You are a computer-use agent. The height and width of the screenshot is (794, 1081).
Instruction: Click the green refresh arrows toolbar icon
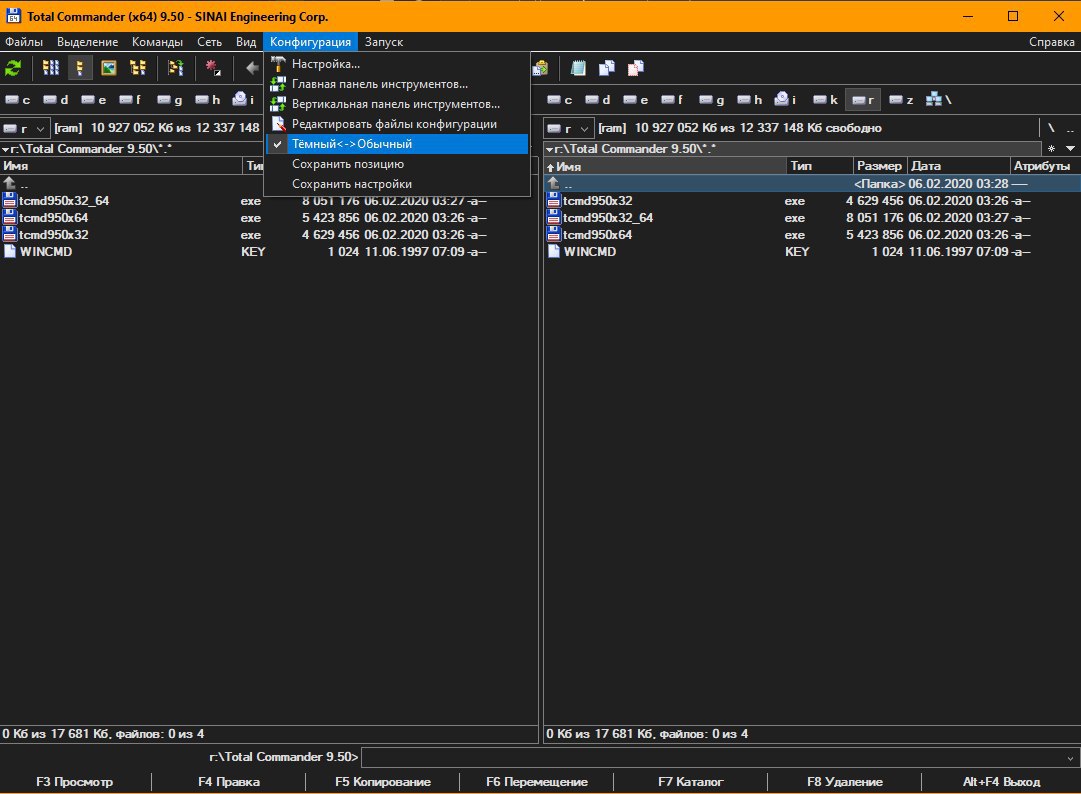coord(13,68)
